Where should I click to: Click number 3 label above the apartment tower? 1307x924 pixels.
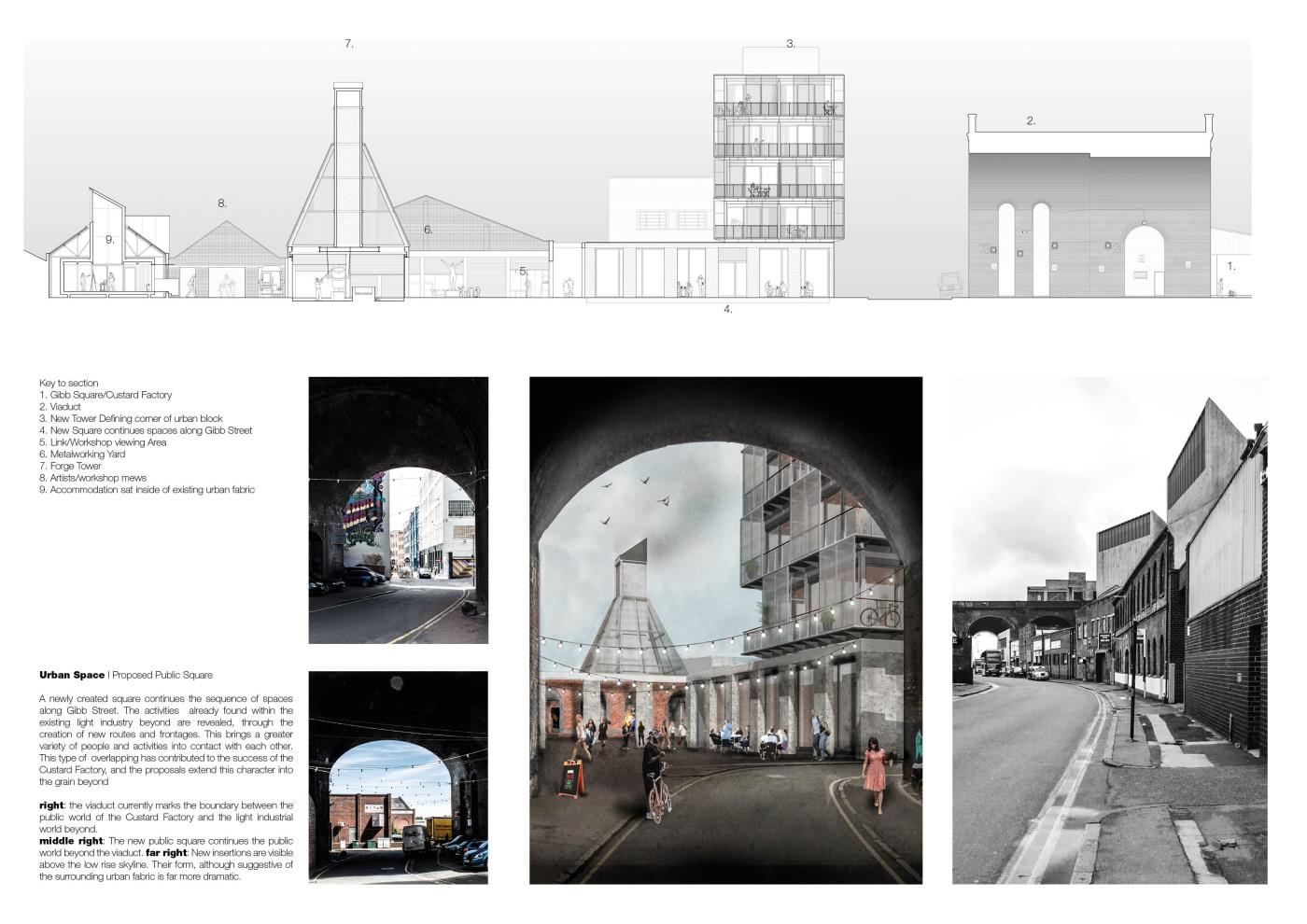pos(790,44)
